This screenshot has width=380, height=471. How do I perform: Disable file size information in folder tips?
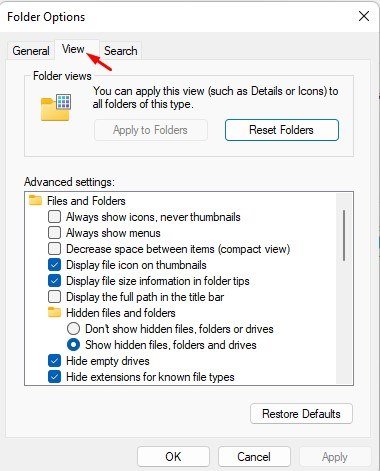coord(54,281)
